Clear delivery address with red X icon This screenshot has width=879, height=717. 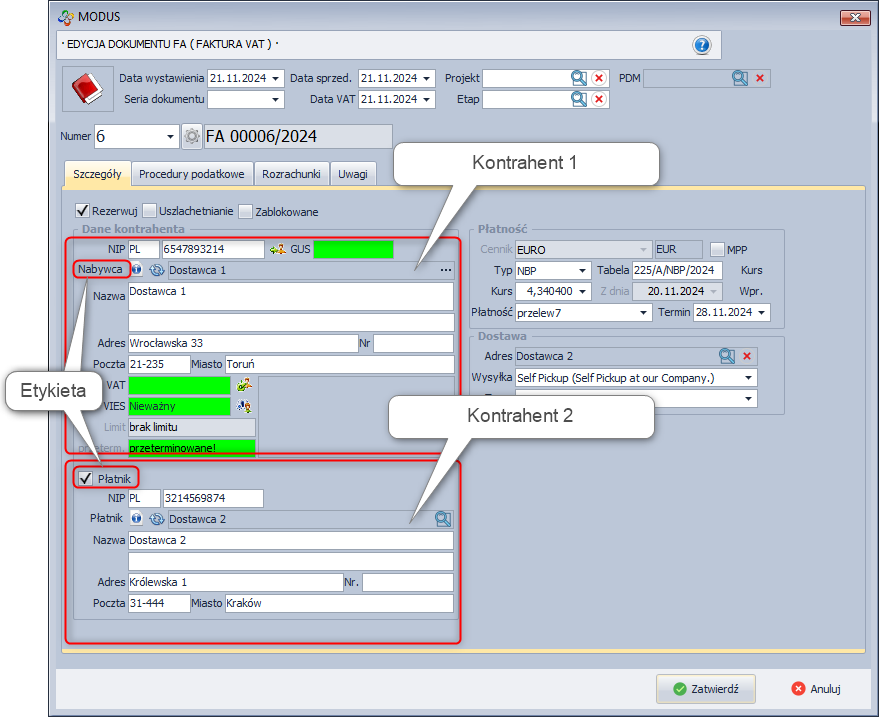[x=746, y=356]
